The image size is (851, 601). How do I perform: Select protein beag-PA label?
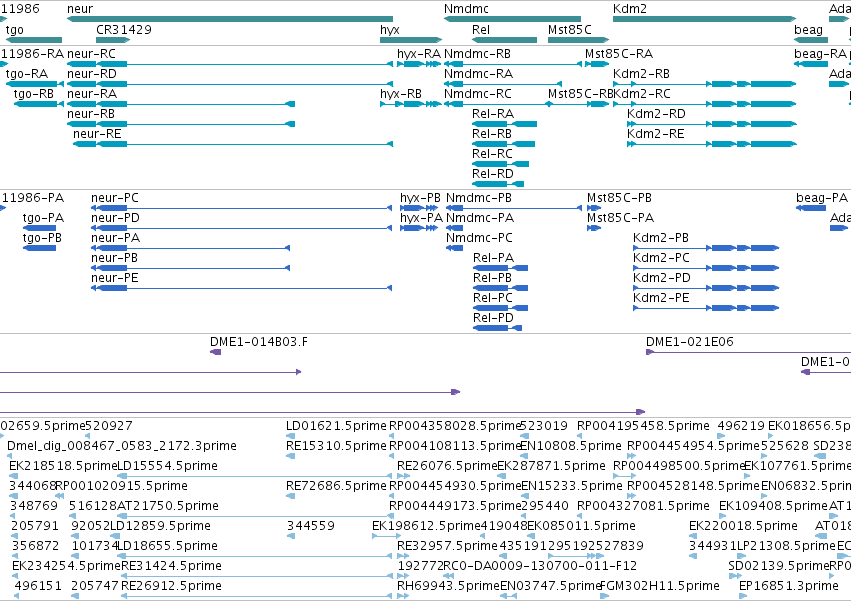pos(822,199)
